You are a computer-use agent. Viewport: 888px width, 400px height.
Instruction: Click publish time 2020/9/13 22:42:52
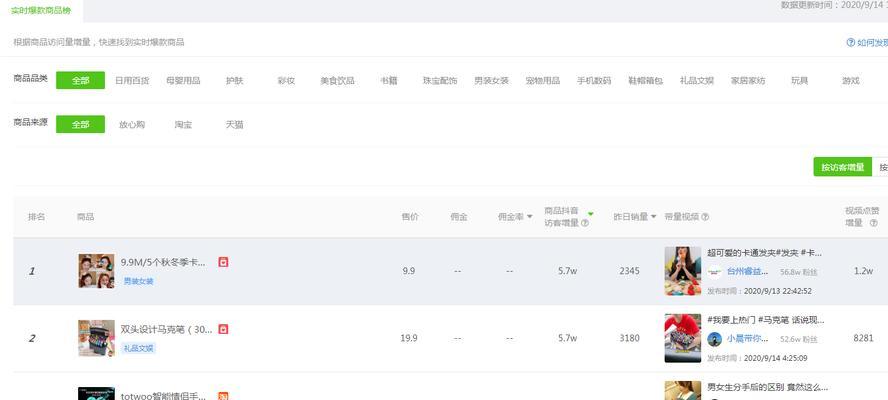click(x=778, y=291)
